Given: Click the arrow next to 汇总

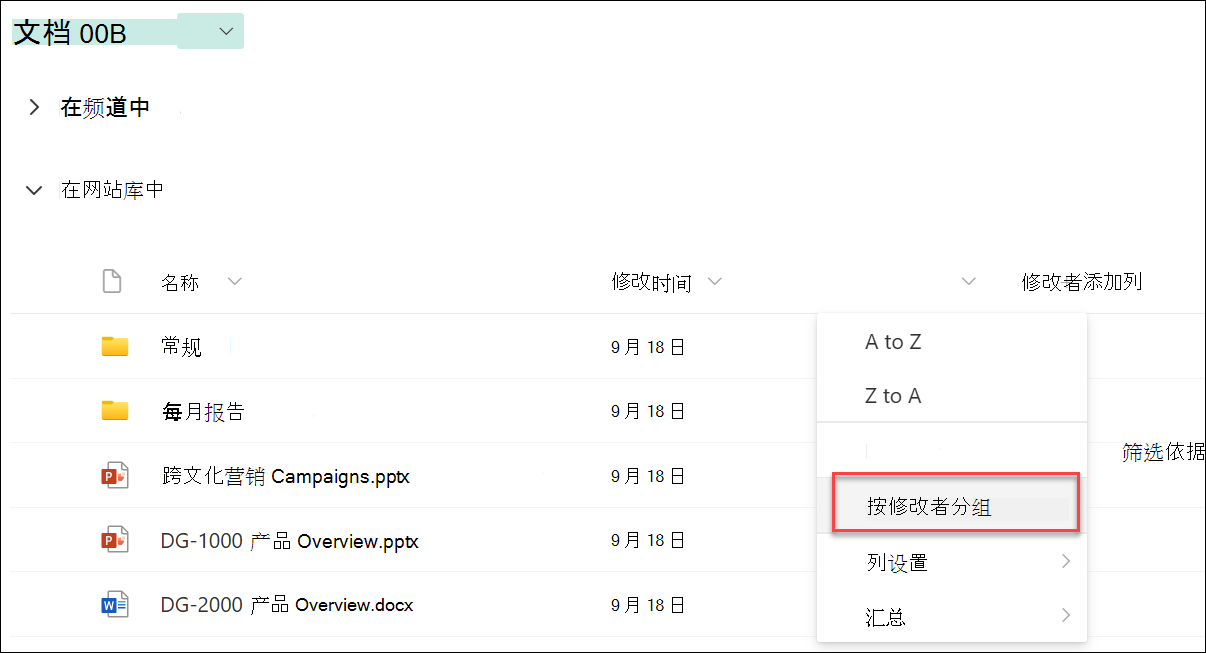Looking at the screenshot, I should (x=1066, y=615).
